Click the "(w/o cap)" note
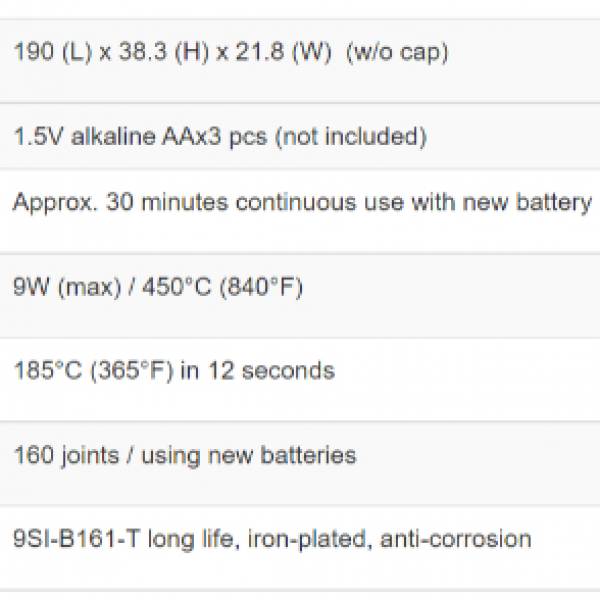Viewport: 600px width, 600px height. [397, 52]
